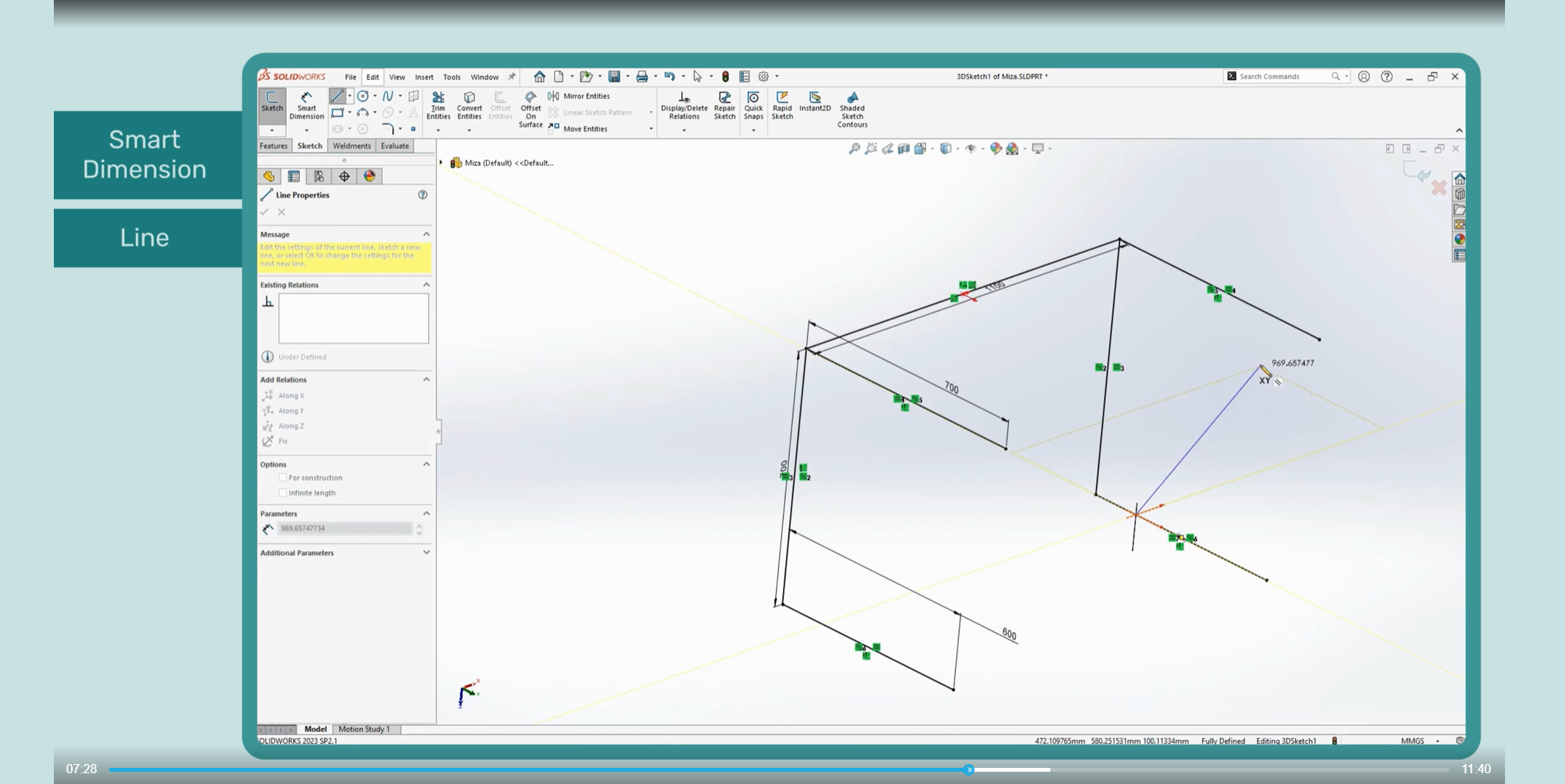
Task: Open the Insert menu
Action: (424, 77)
